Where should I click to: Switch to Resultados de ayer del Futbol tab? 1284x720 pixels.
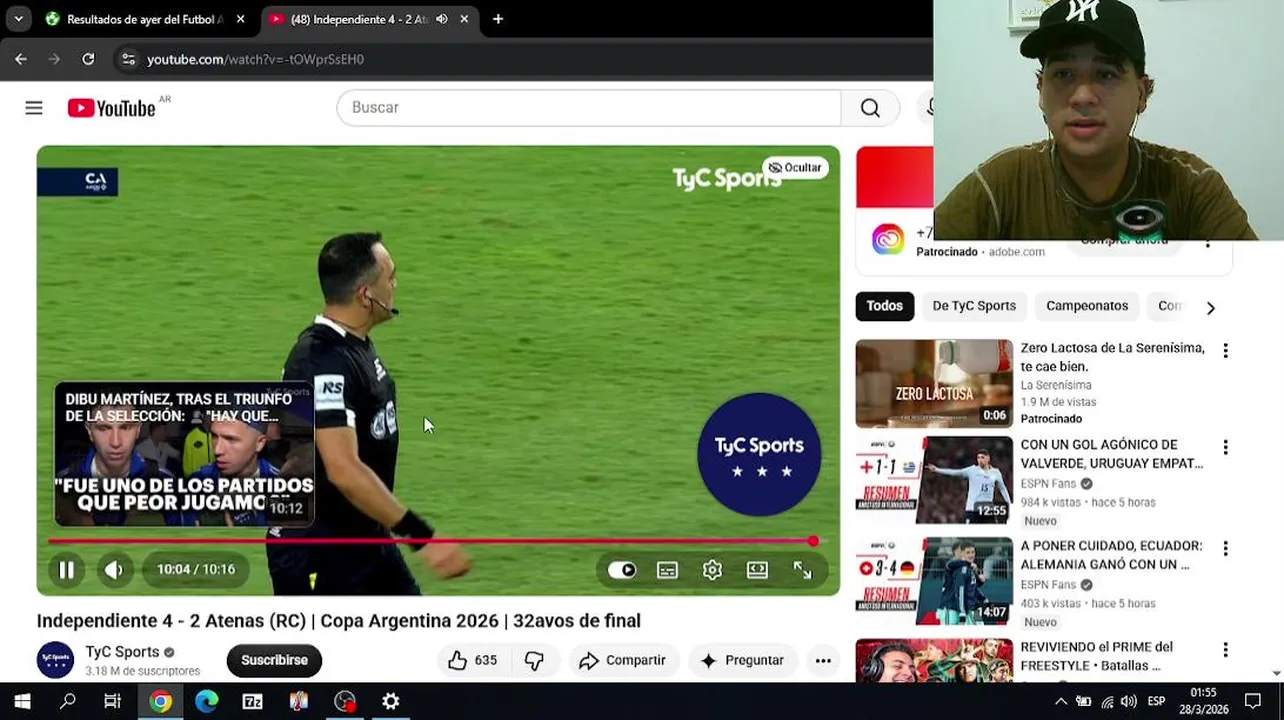point(145,19)
